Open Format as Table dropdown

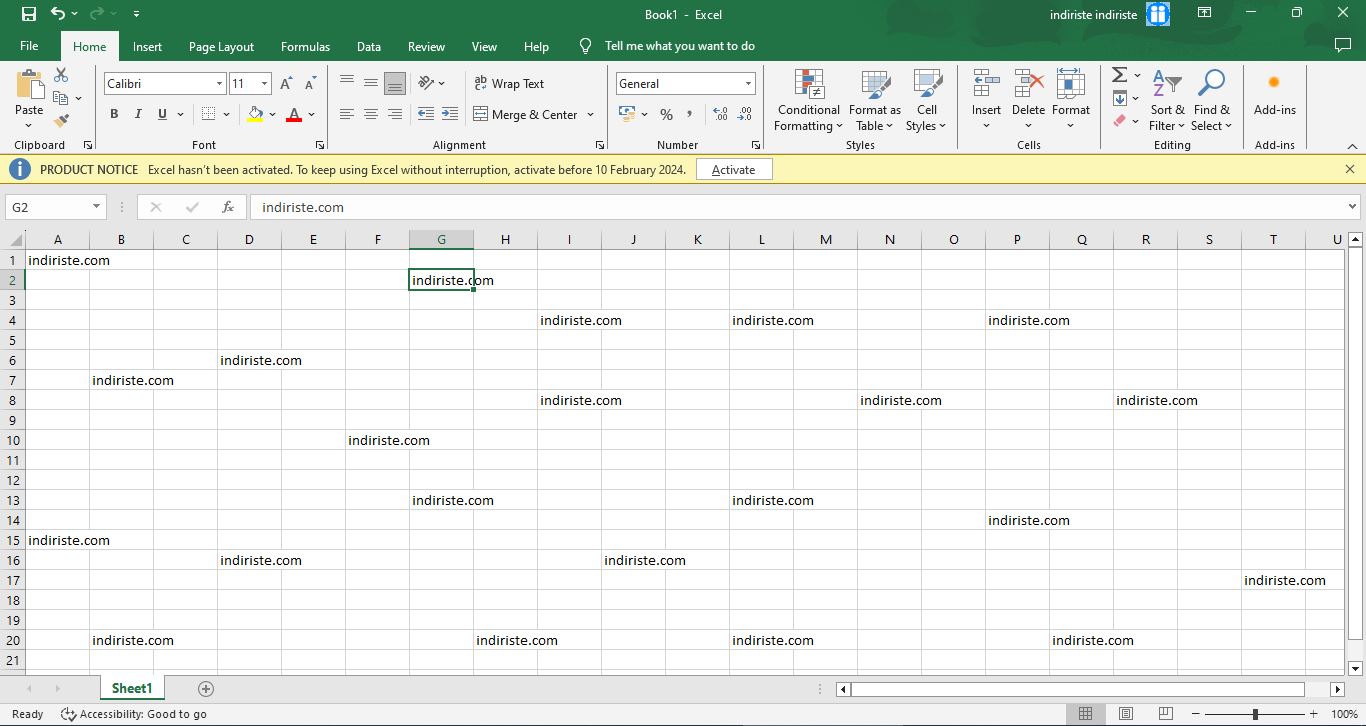tap(874, 100)
